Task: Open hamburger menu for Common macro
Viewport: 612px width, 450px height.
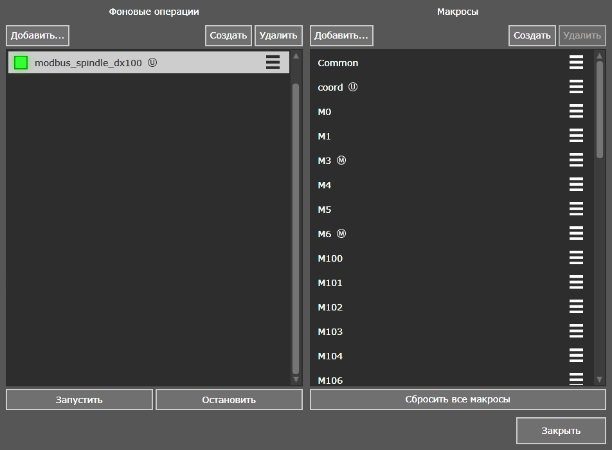Action: point(576,62)
